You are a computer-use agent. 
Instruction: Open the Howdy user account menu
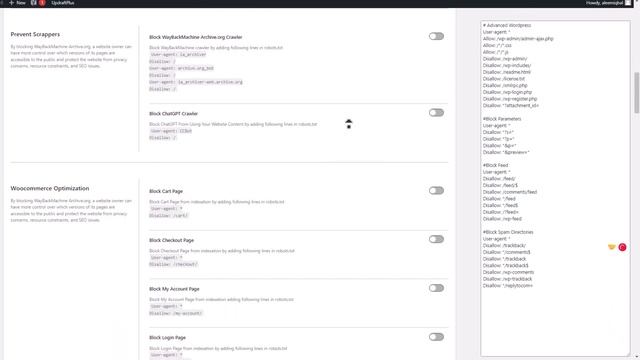click(x=608, y=3)
